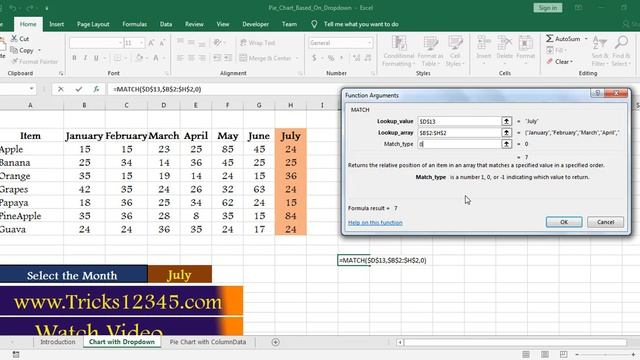640x360 pixels.
Task: Click the Lookup_value input field
Action: [x=459, y=121]
